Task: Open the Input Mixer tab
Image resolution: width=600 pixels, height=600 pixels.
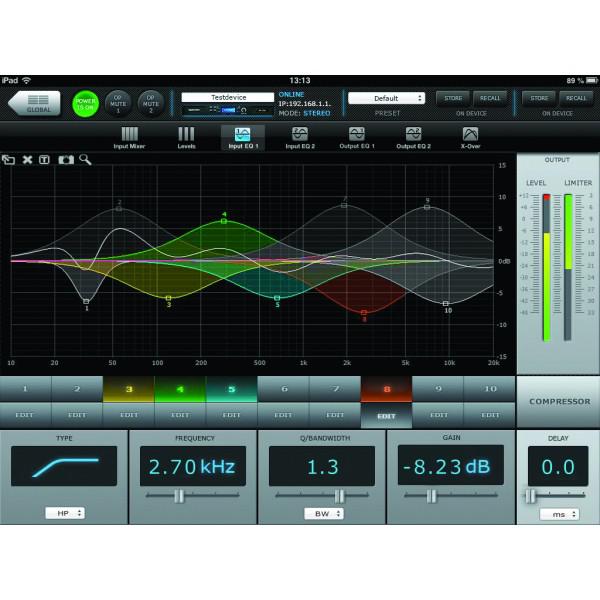Action: (x=129, y=138)
